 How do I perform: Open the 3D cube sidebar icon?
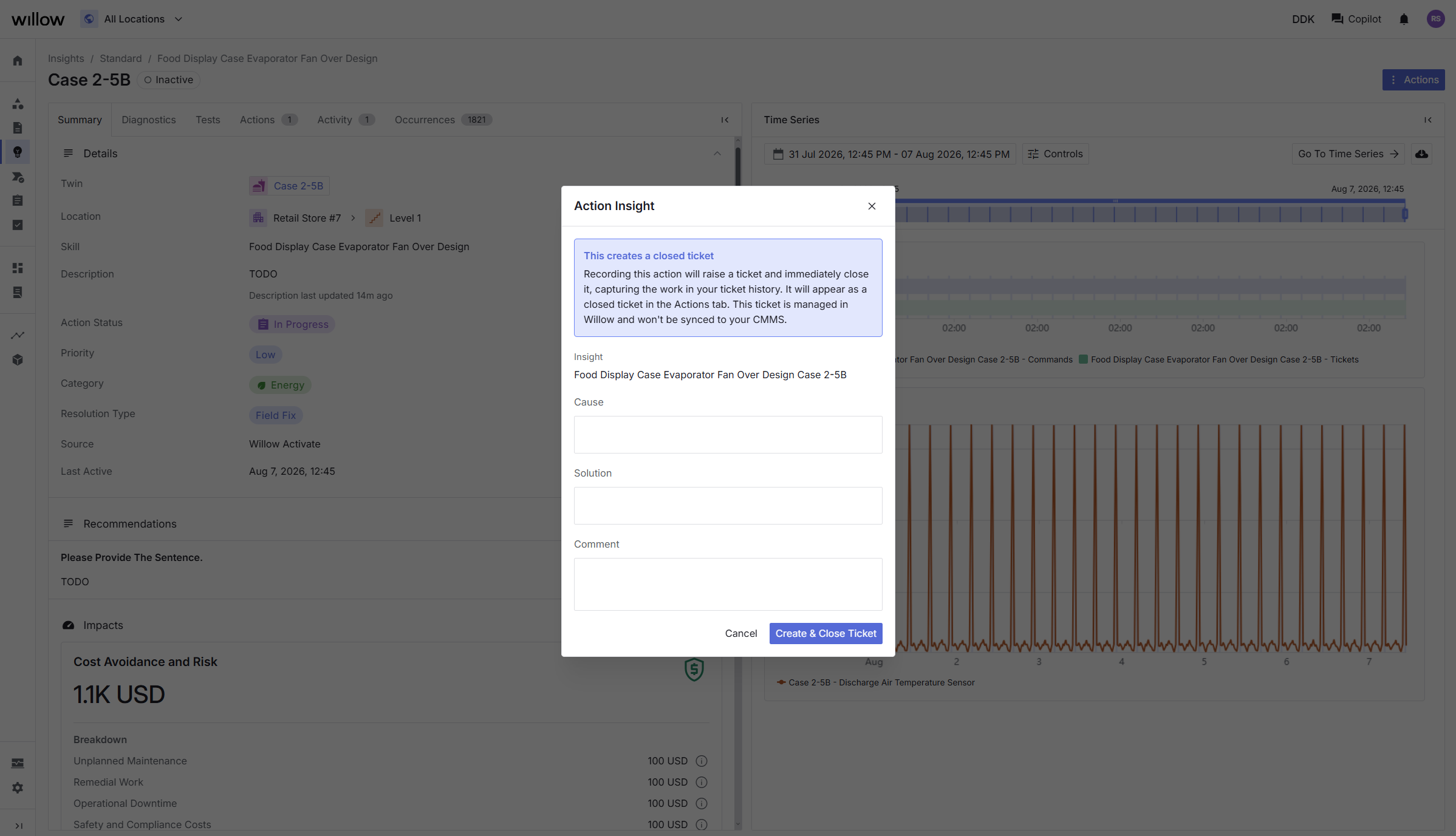point(18,359)
